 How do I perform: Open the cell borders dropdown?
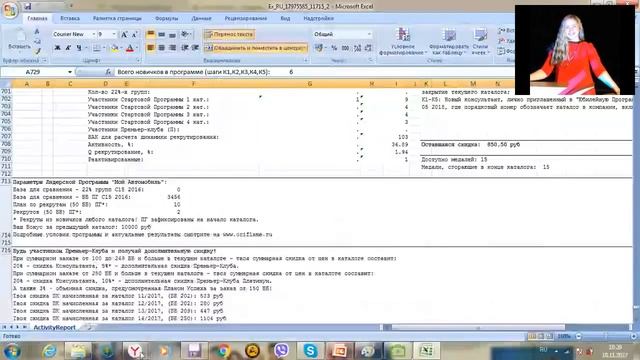104,48
